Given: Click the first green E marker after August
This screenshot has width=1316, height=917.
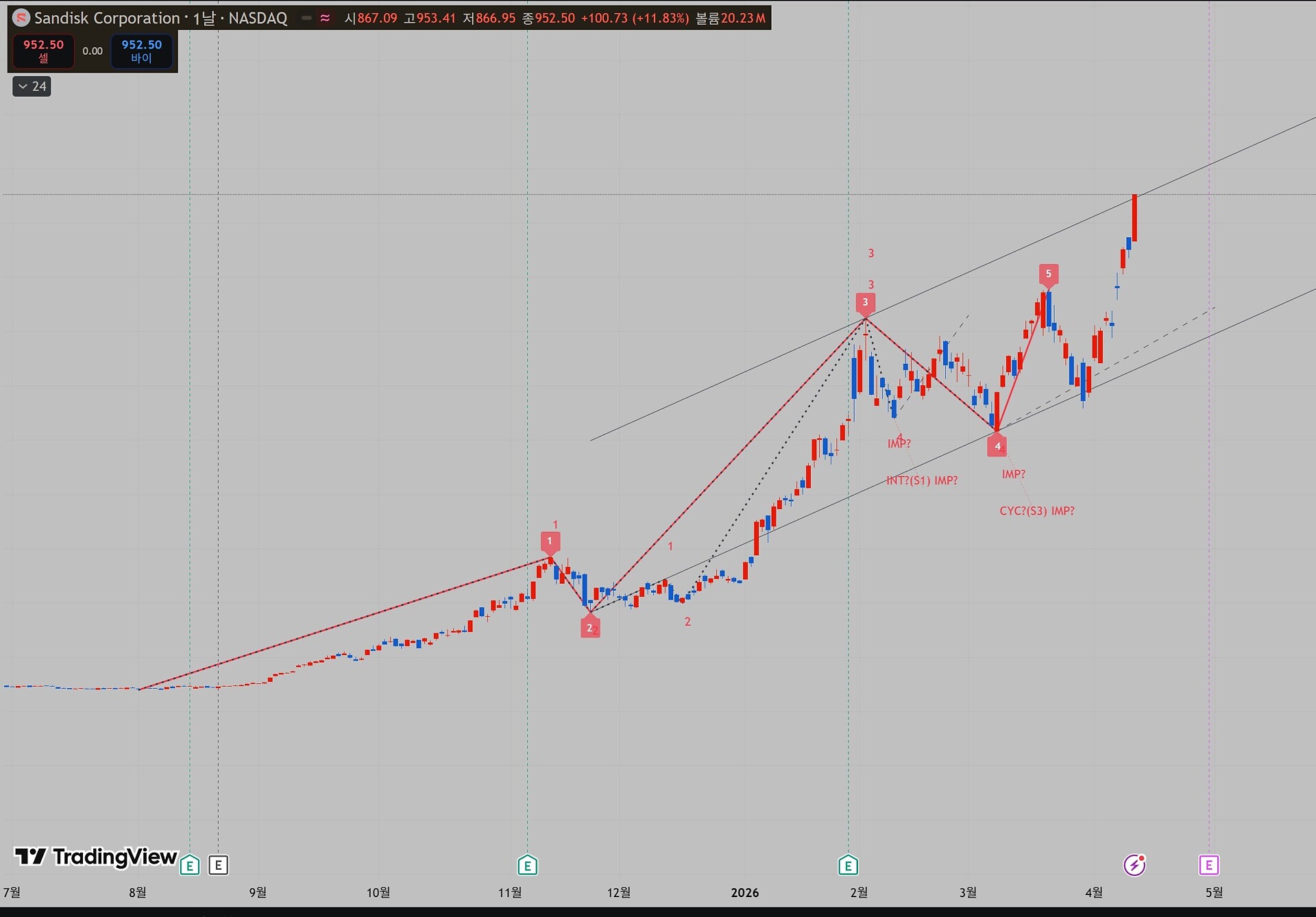Looking at the screenshot, I should (190, 865).
